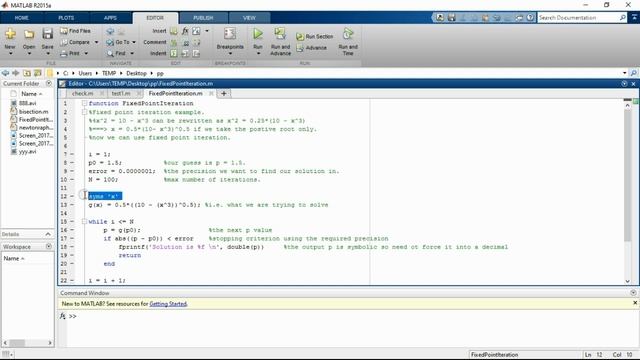Collapse the while loop code fold
This screenshot has width=640, height=360.
(84, 221)
